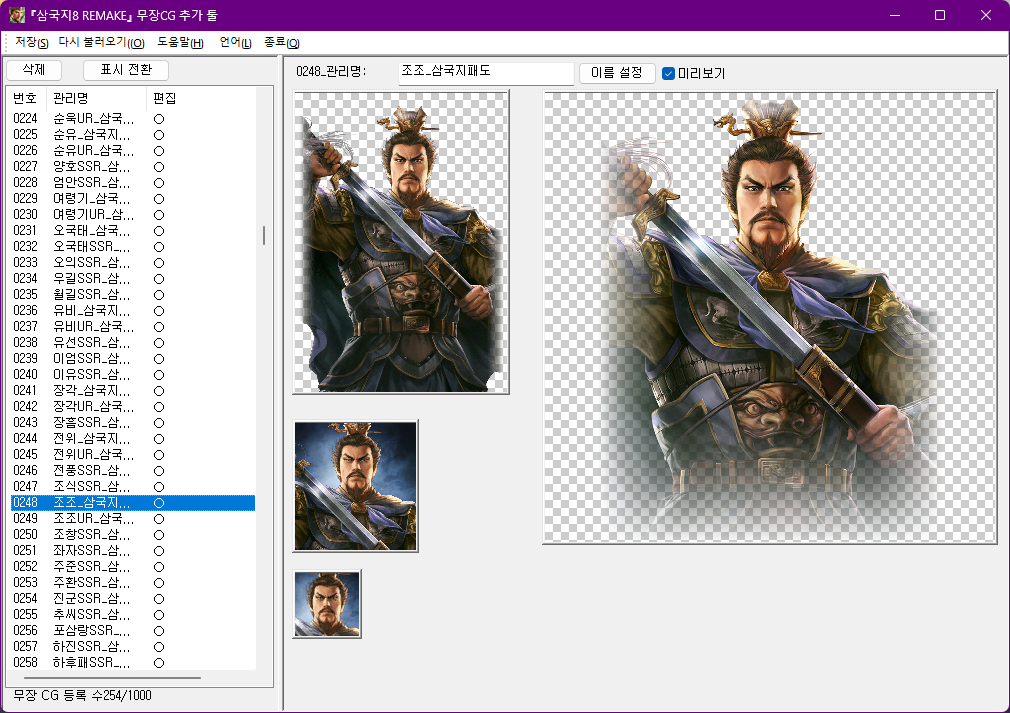Screen dimensions: 1010x713
Task: Select the tall full-body portrait image
Action: pyautogui.click(x=401, y=242)
